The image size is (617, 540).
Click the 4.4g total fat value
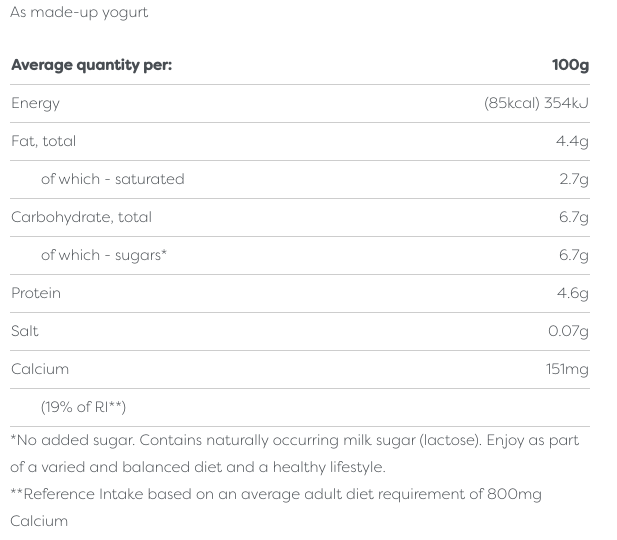pos(572,141)
